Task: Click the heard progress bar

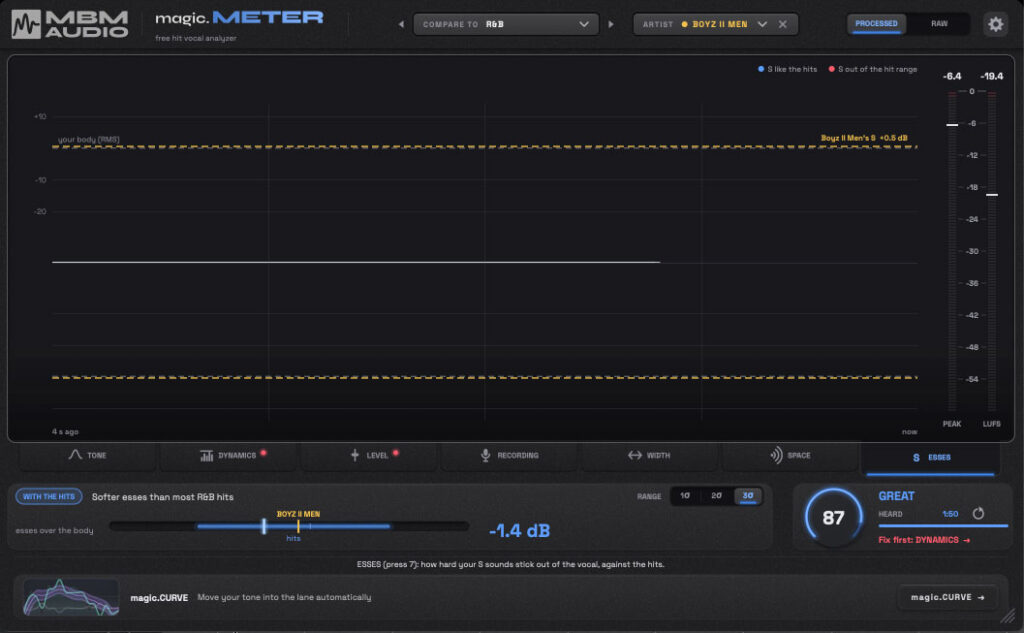Action: [x=943, y=525]
